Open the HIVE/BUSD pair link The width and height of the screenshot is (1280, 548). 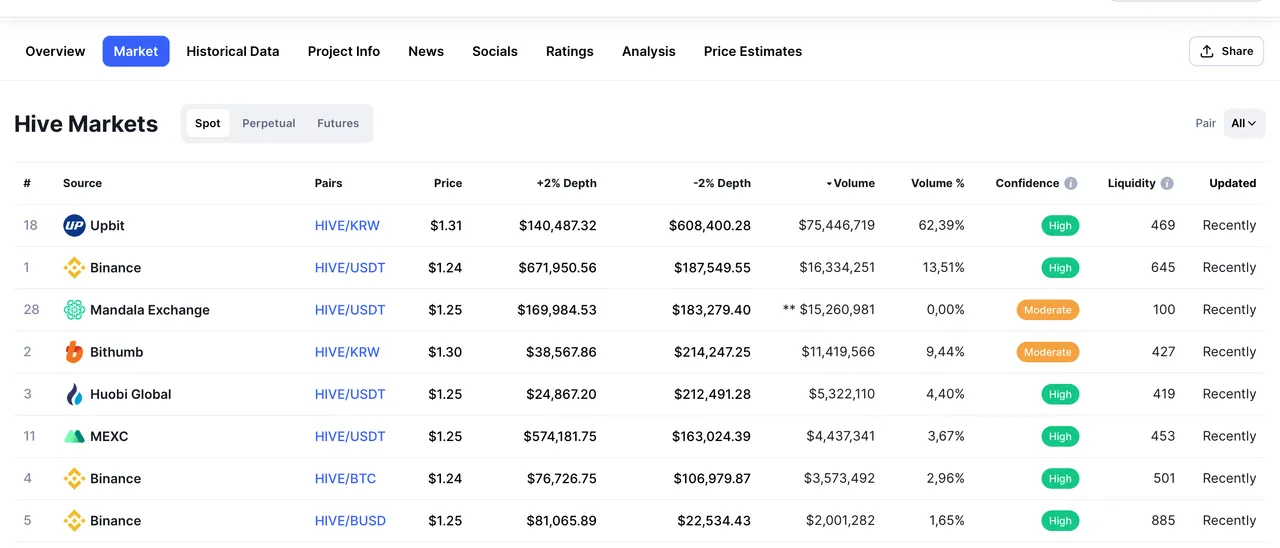(x=350, y=520)
